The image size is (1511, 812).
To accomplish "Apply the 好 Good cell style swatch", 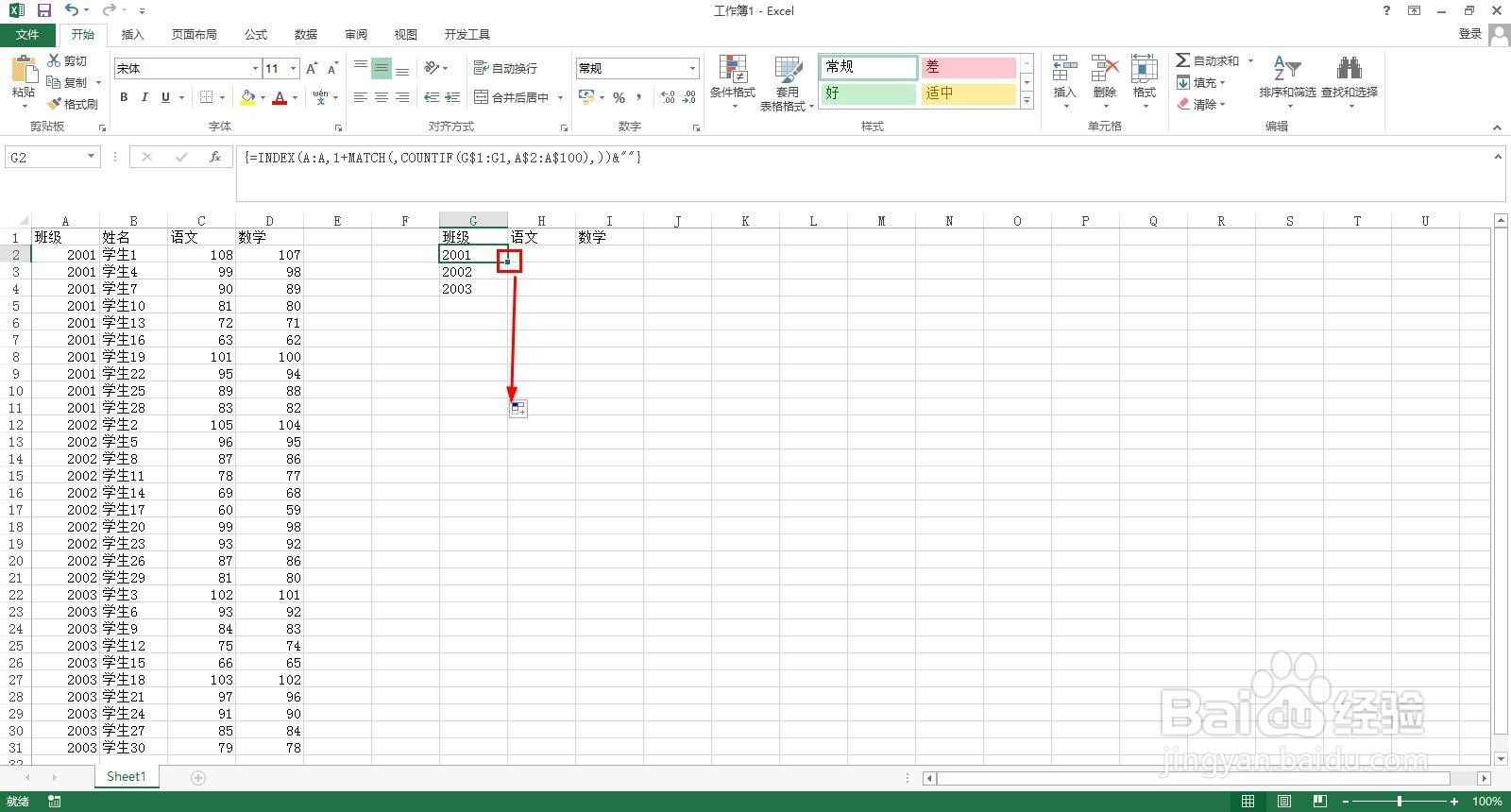I will pos(868,93).
